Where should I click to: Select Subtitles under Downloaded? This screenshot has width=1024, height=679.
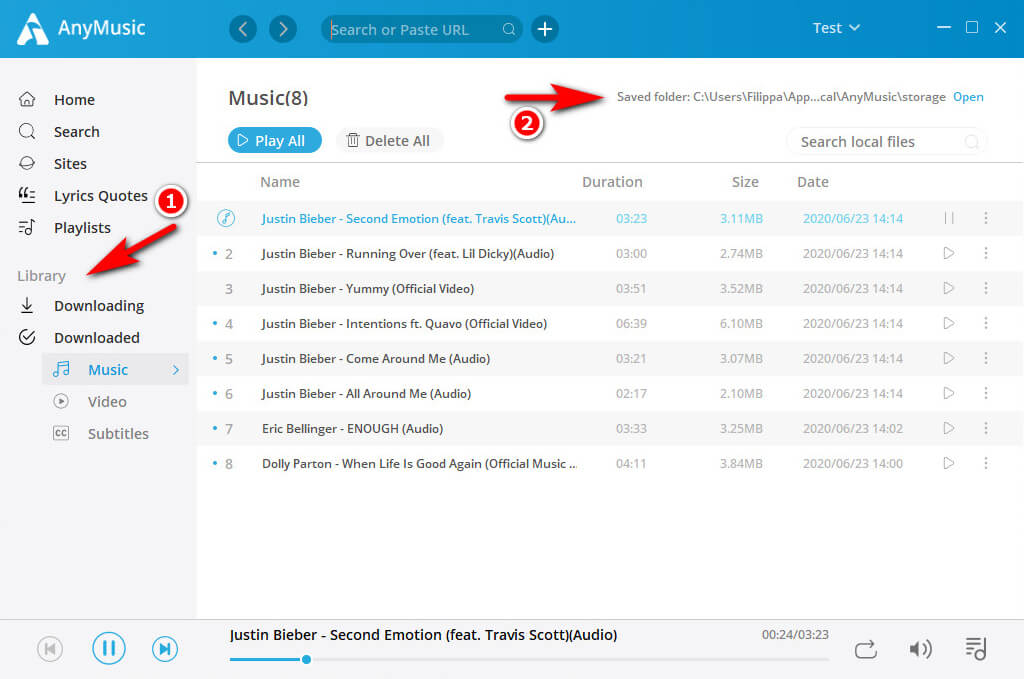click(x=118, y=434)
